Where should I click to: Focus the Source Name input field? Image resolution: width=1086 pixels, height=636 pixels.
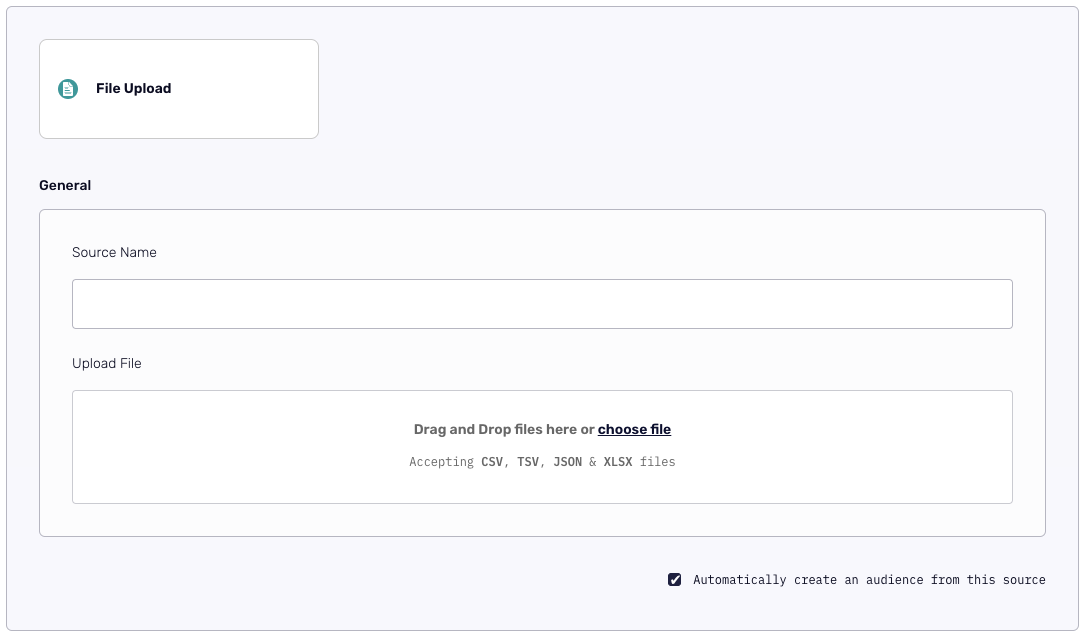click(542, 304)
